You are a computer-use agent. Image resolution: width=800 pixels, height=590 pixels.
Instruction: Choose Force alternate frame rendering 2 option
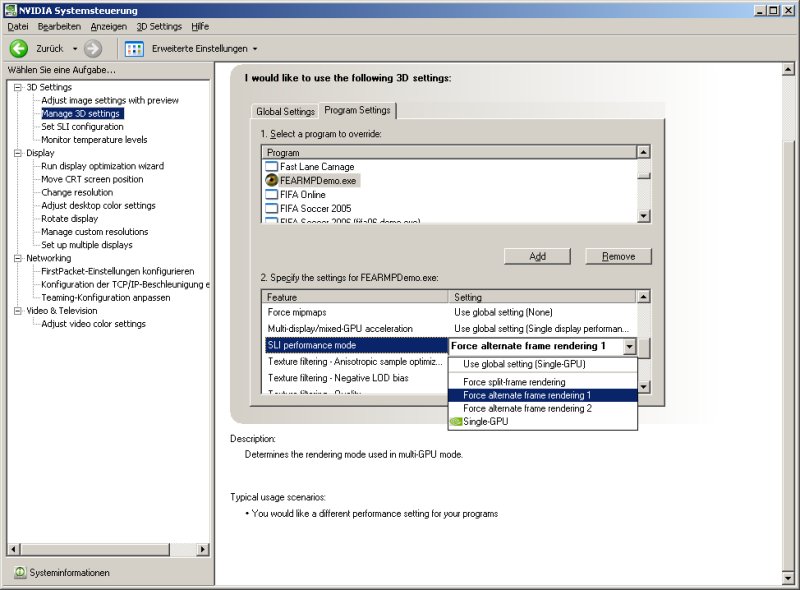click(542, 408)
